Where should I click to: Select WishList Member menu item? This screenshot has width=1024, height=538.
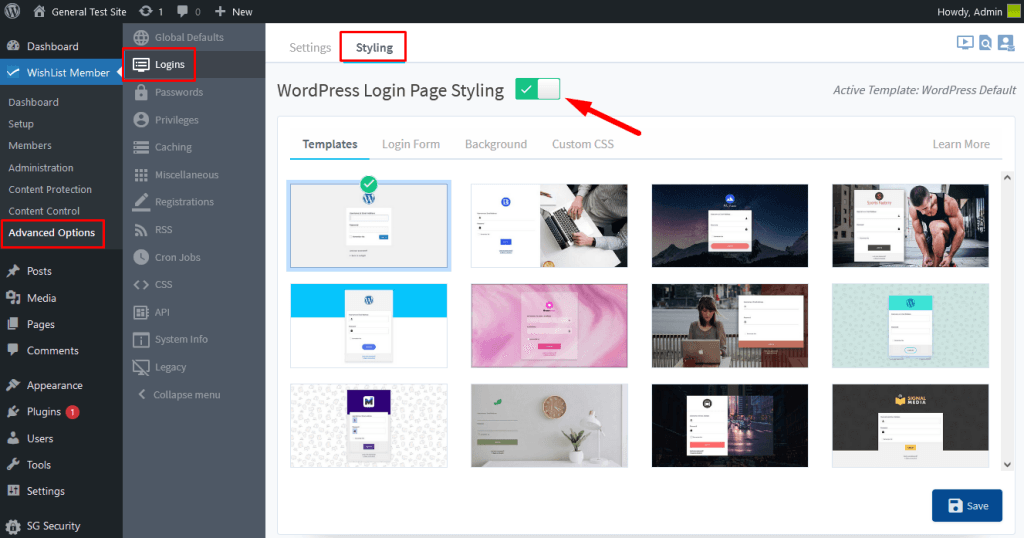tap(60, 72)
